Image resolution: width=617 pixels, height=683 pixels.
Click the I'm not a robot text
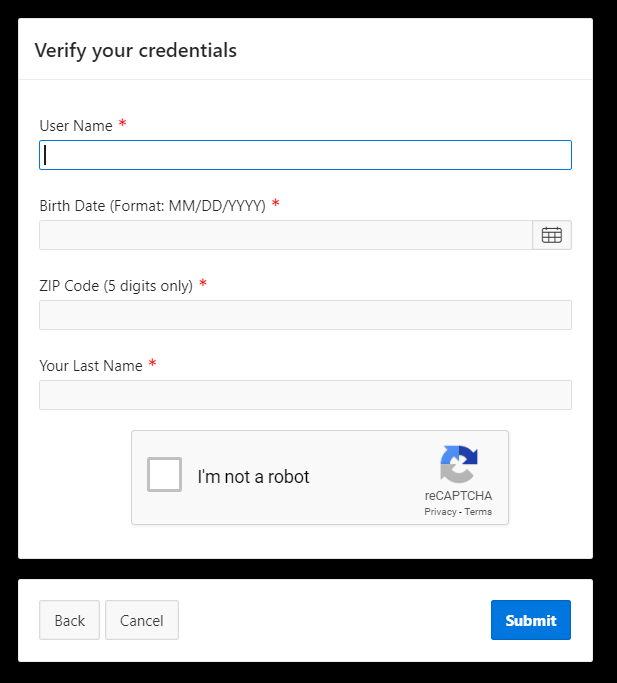click(253, 477)
